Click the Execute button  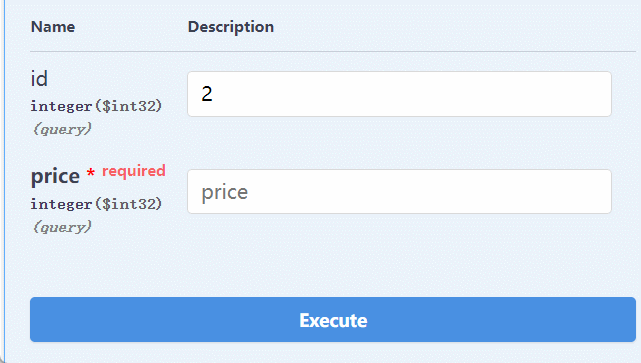tap(333, 320)
